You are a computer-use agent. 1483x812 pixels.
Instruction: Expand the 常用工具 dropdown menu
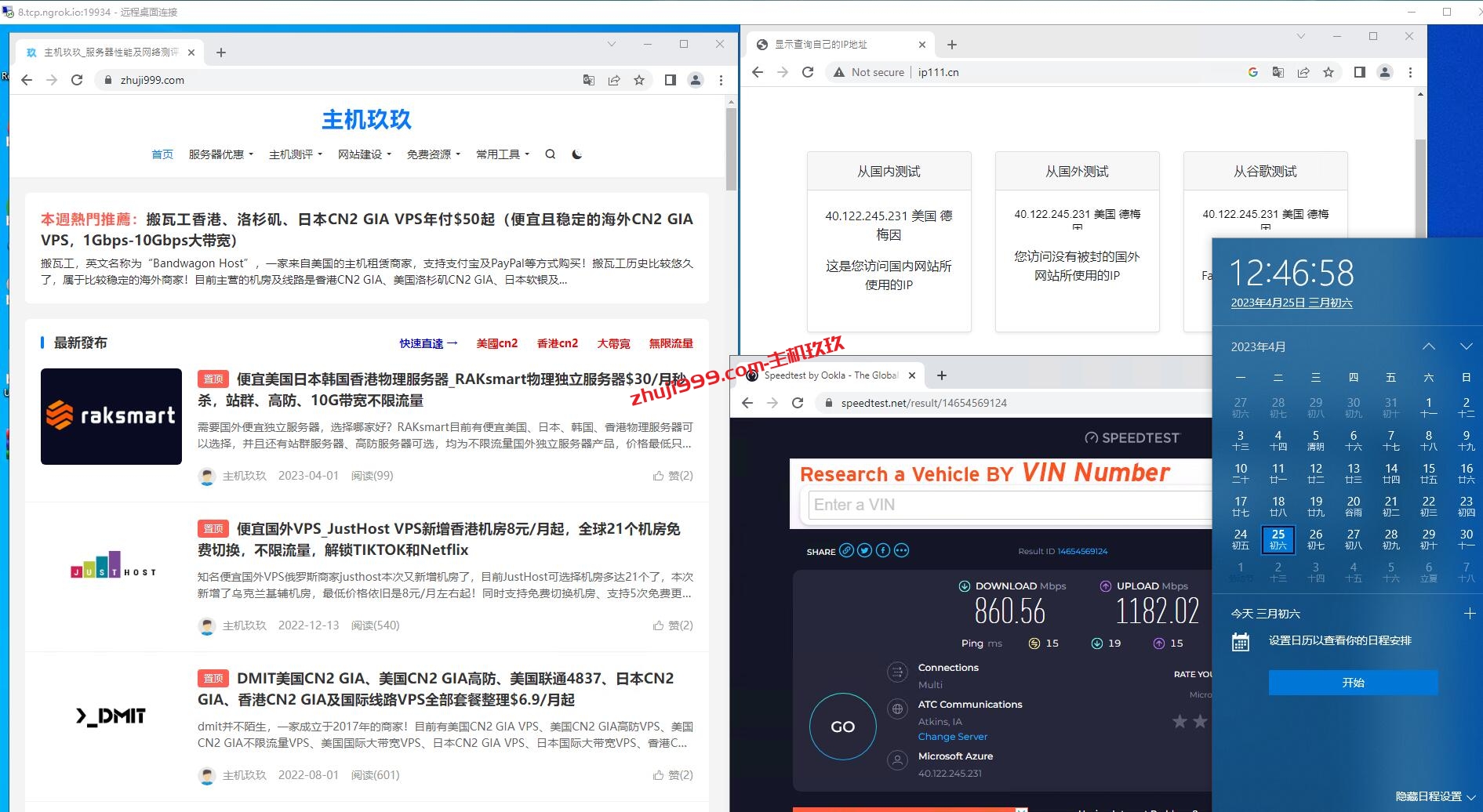(x=502, y=154)
